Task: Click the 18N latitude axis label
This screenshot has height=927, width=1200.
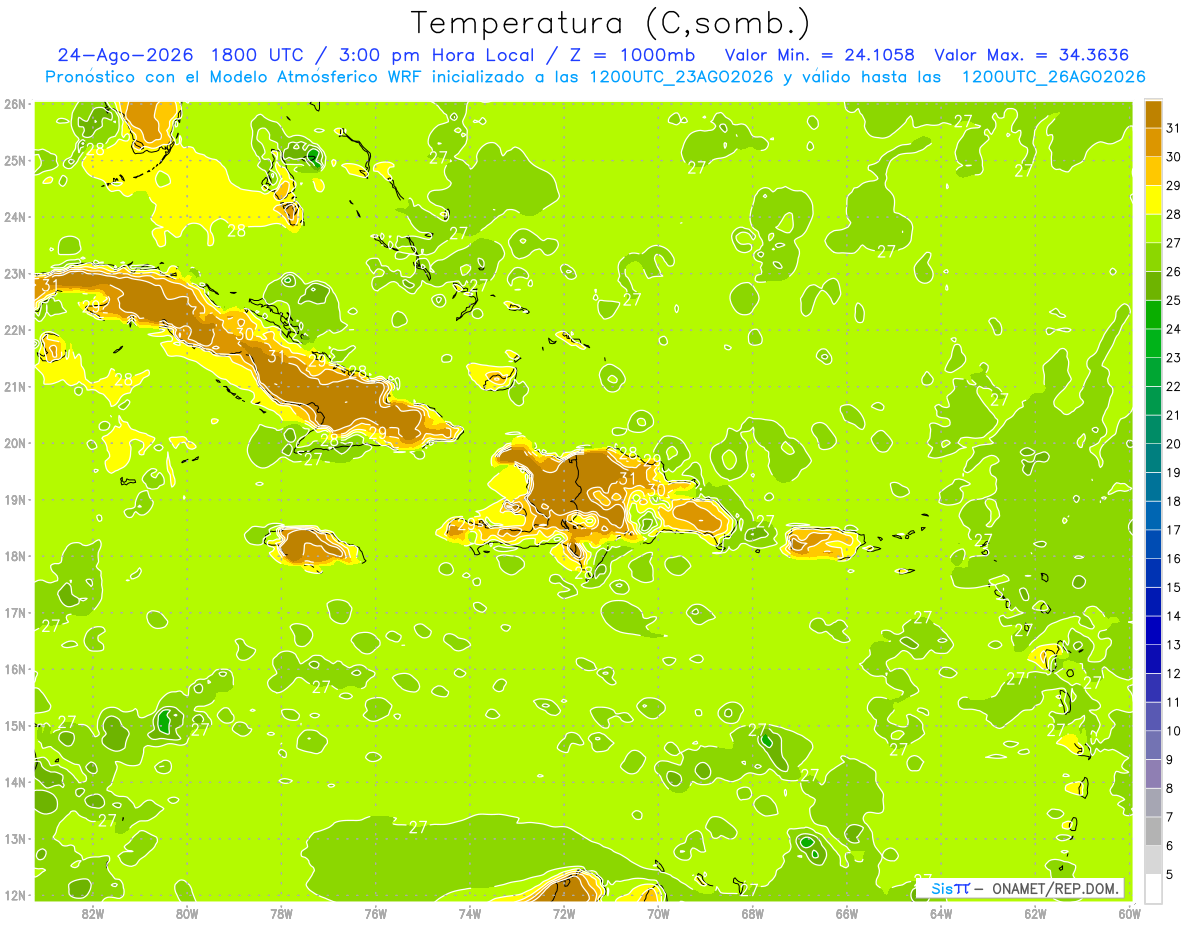Action: click(15, 556)
